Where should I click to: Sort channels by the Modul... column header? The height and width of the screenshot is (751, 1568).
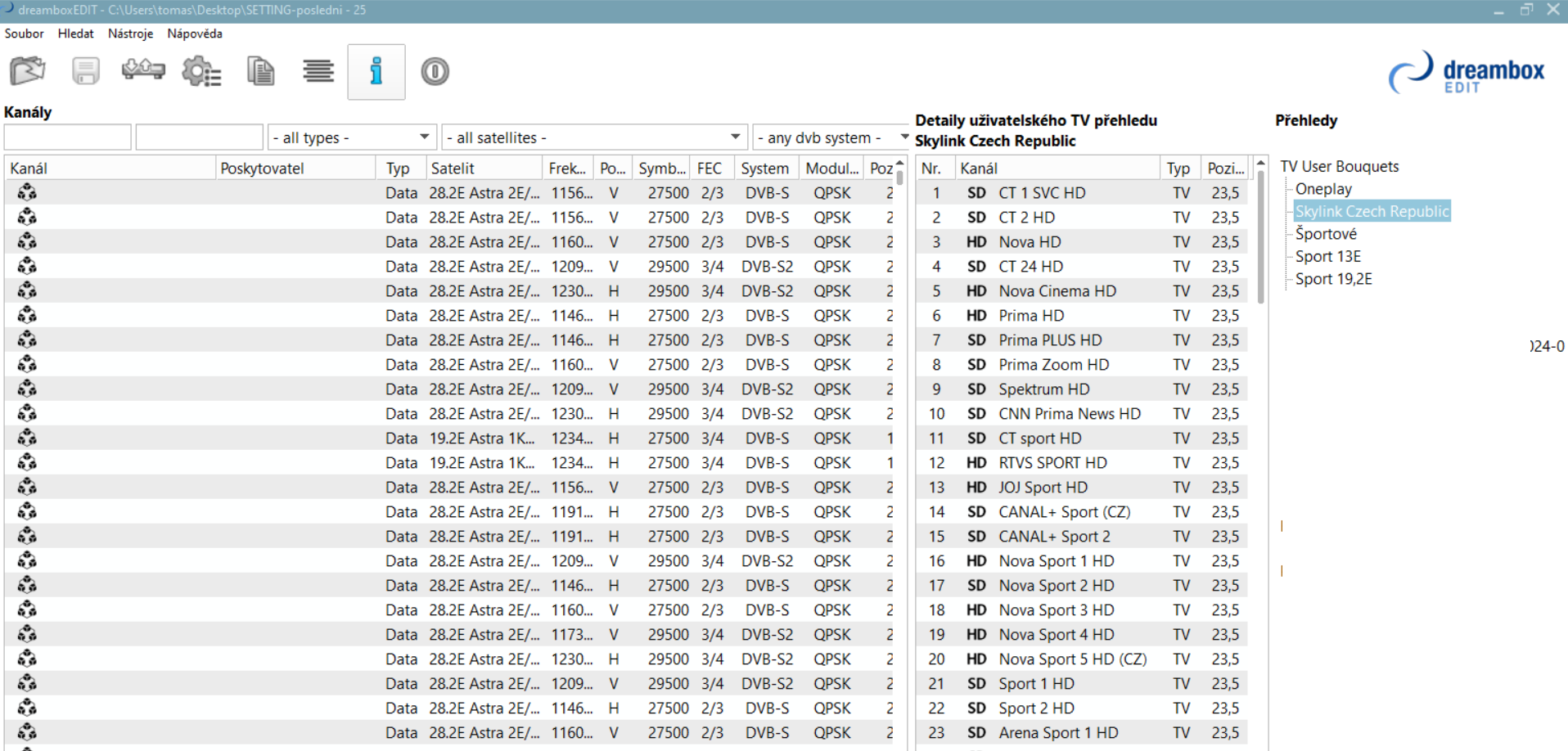pos(832,168)
